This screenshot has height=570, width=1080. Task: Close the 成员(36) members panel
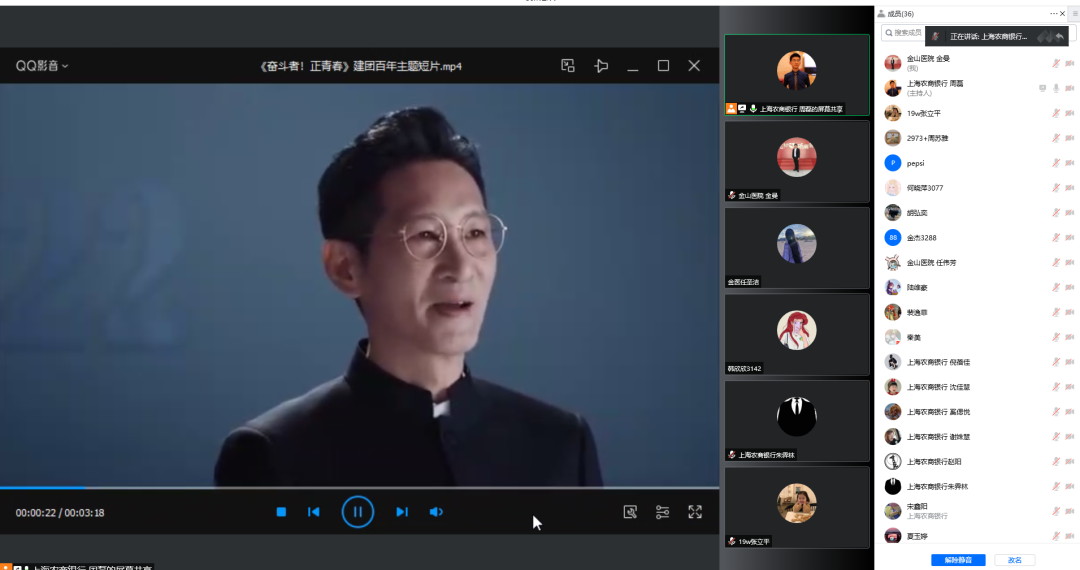(x=1062, y=14)
